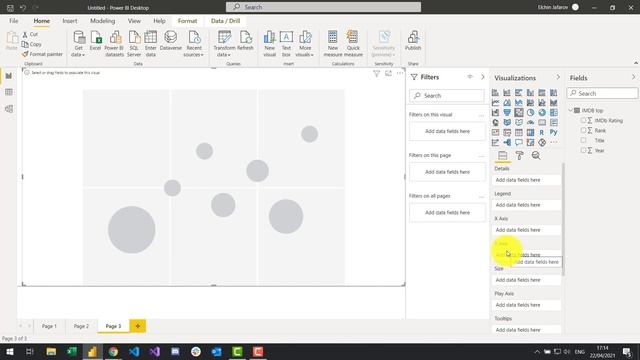This screenshot has width=640, height=360.
Task: Toggle Filters pane visibility eye icon
Action: point(470,77)
